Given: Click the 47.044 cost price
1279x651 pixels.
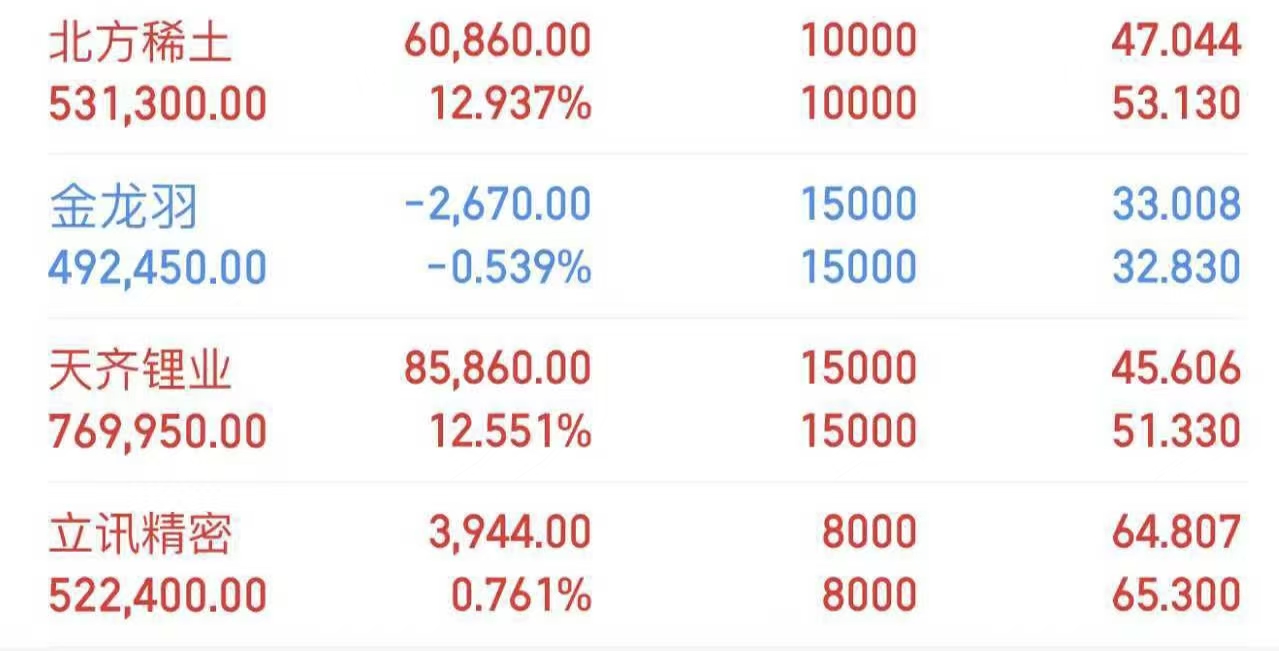Looking at the screenshot, I should click(x=1176, y=42).
